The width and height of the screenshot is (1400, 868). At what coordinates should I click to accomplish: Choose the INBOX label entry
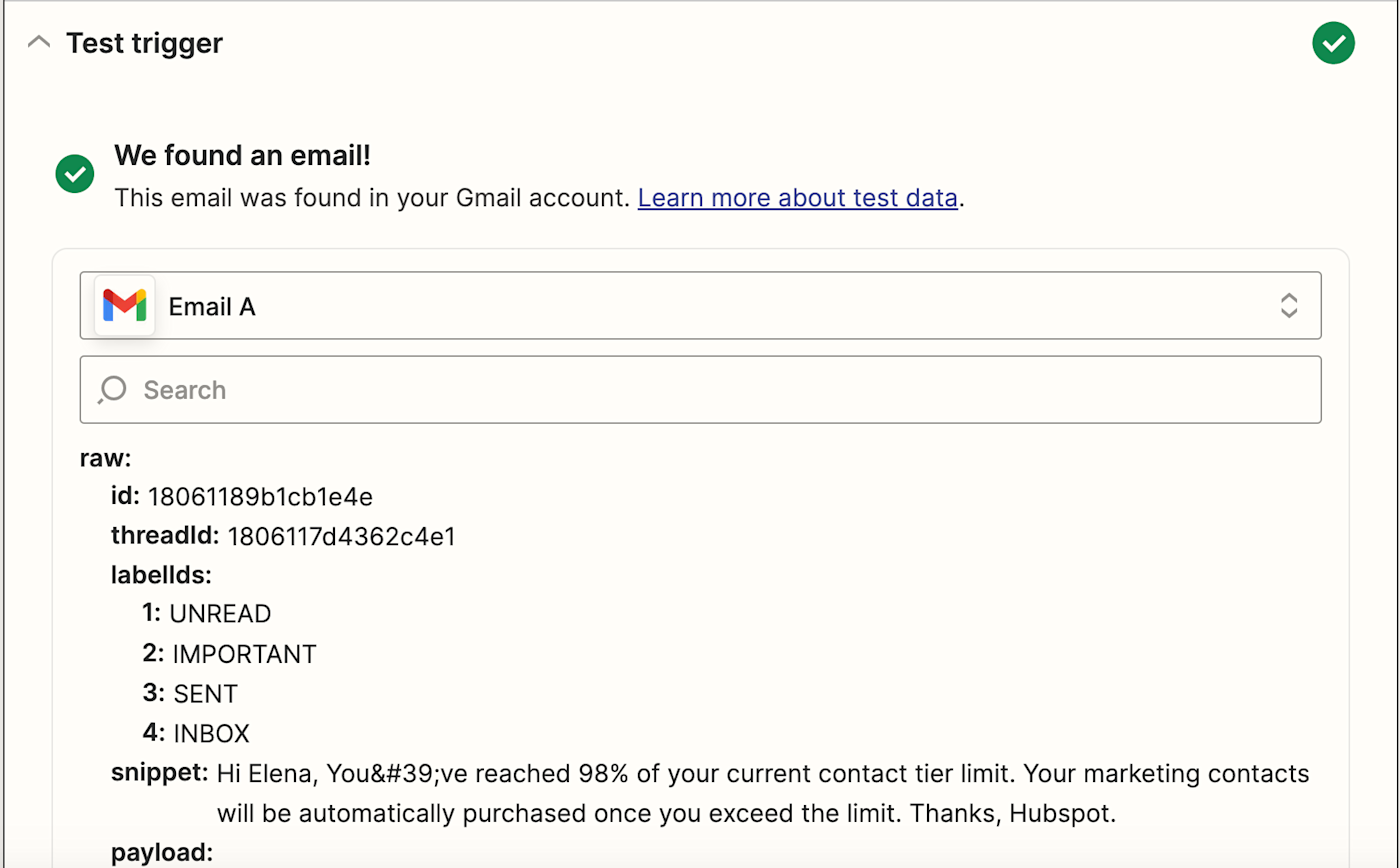211,734
